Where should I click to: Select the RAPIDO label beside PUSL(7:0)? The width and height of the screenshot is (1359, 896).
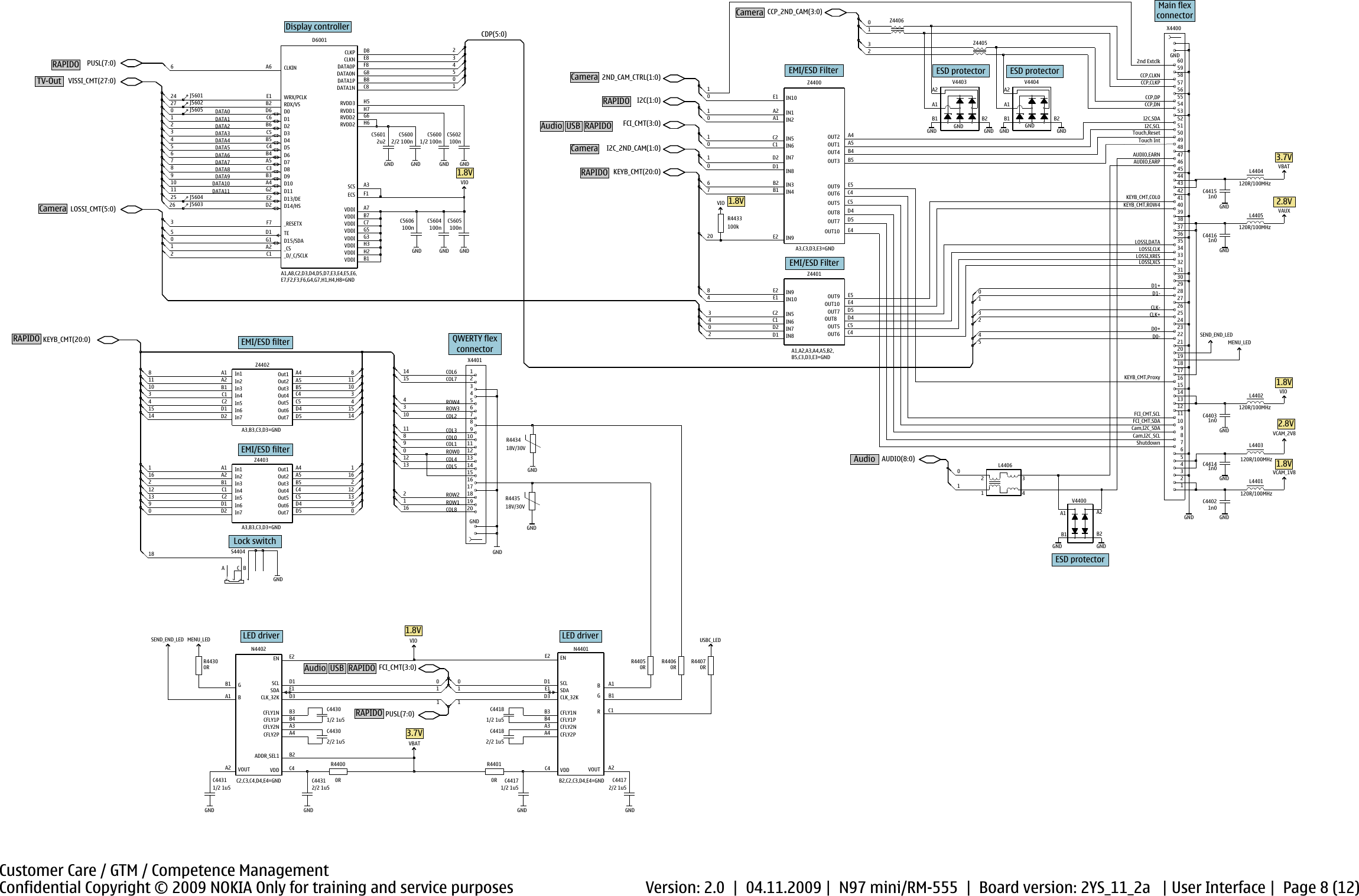(x=66, y=63)
